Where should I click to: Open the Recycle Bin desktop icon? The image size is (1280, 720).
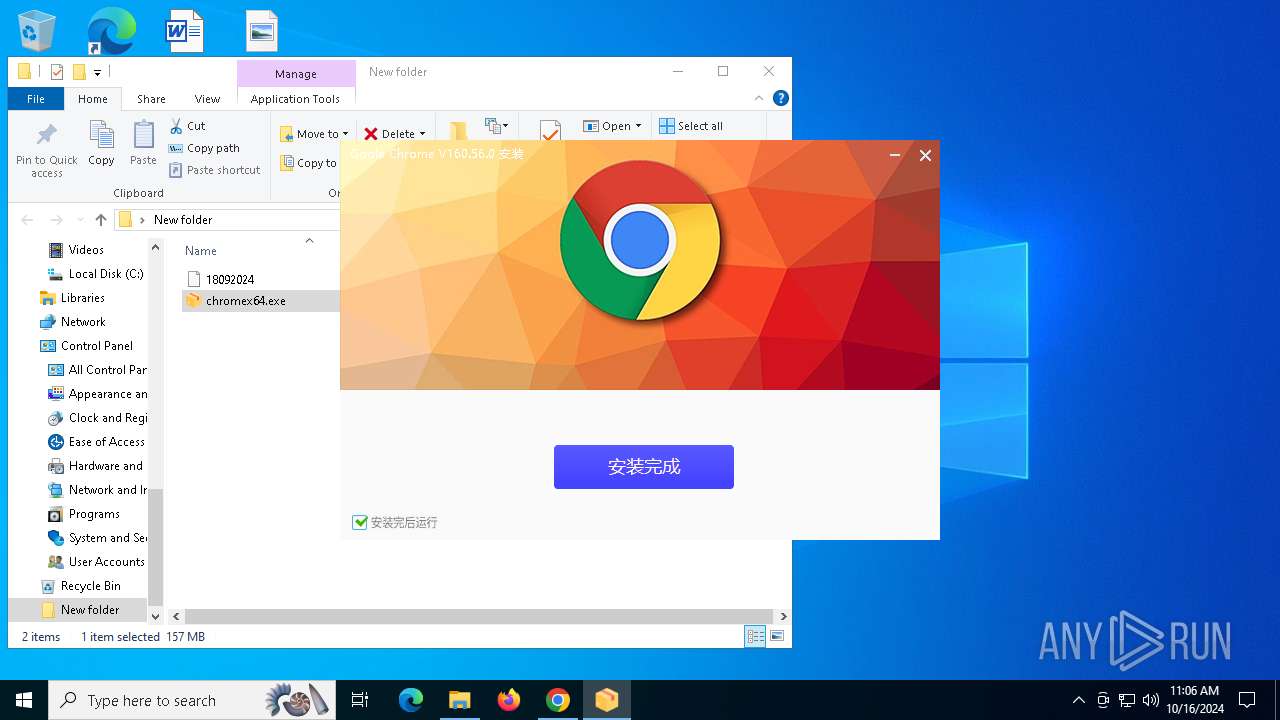38,31
